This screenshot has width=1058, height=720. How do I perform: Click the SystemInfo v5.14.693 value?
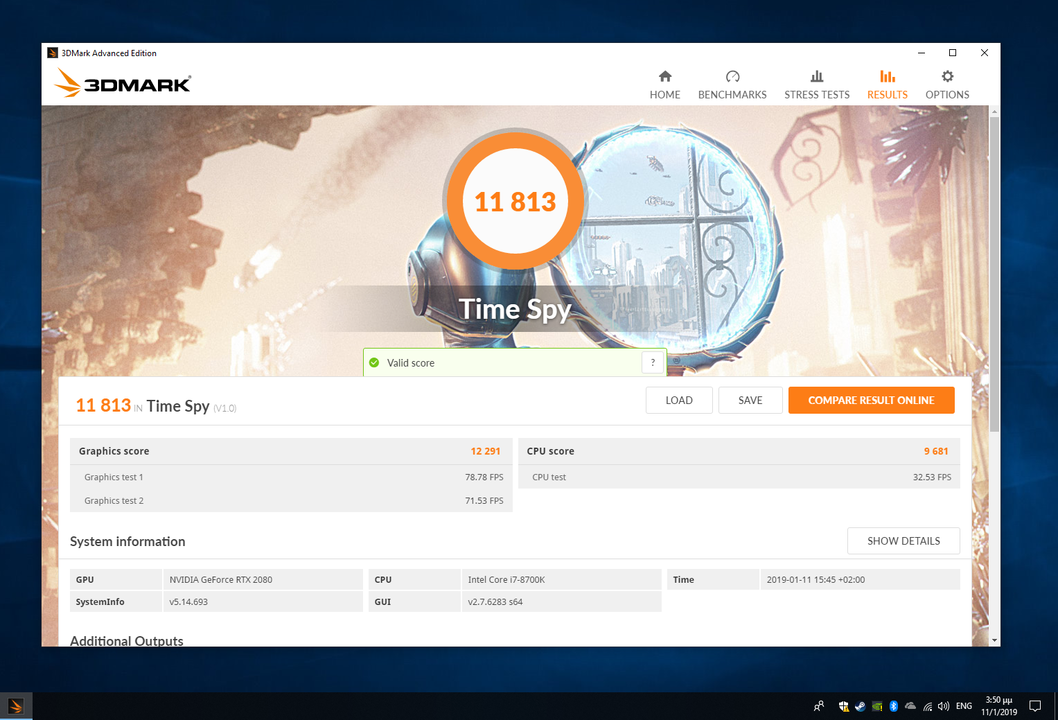[188, 602]
